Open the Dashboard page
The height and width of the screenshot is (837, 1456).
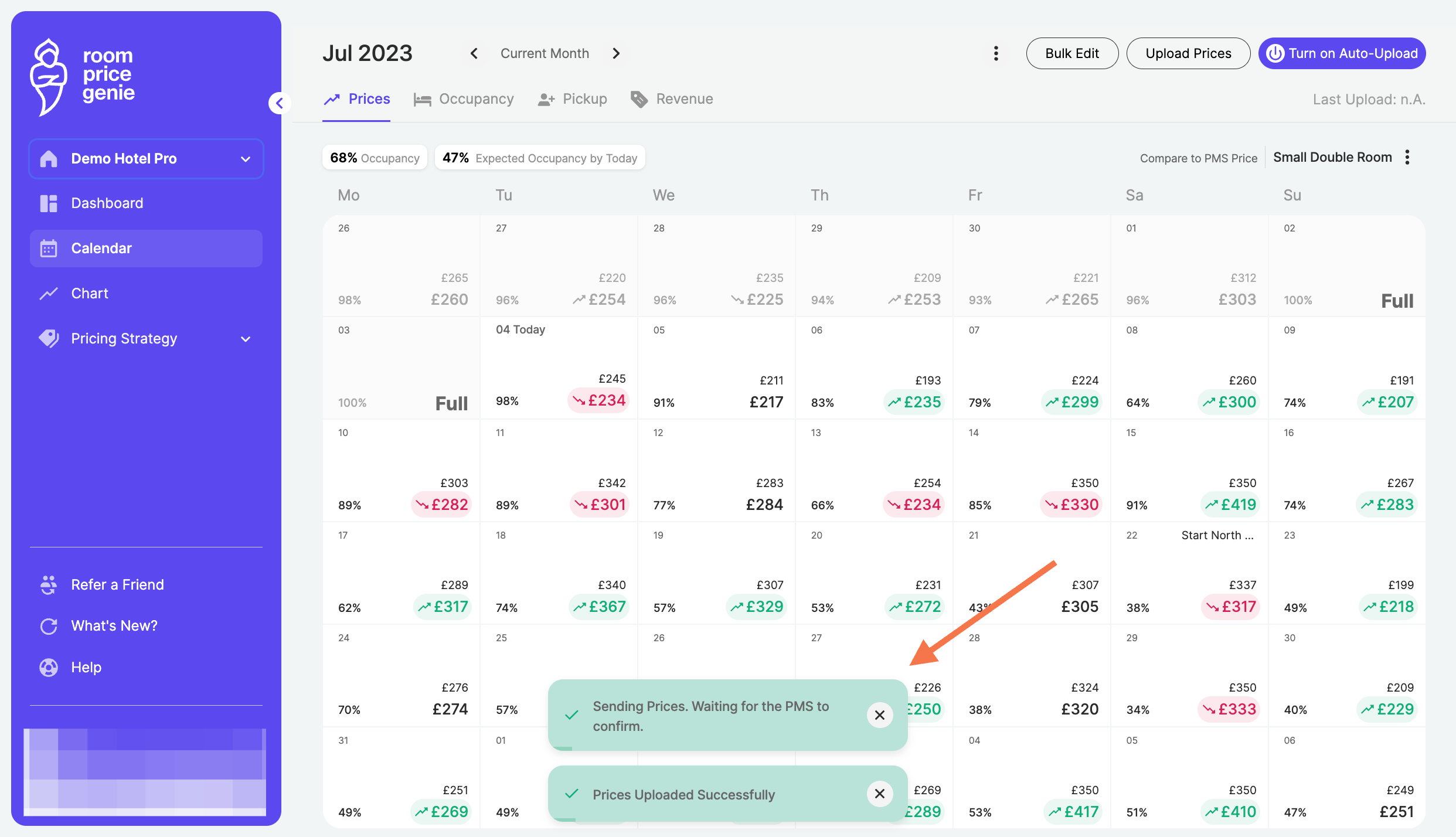(146, 203)
